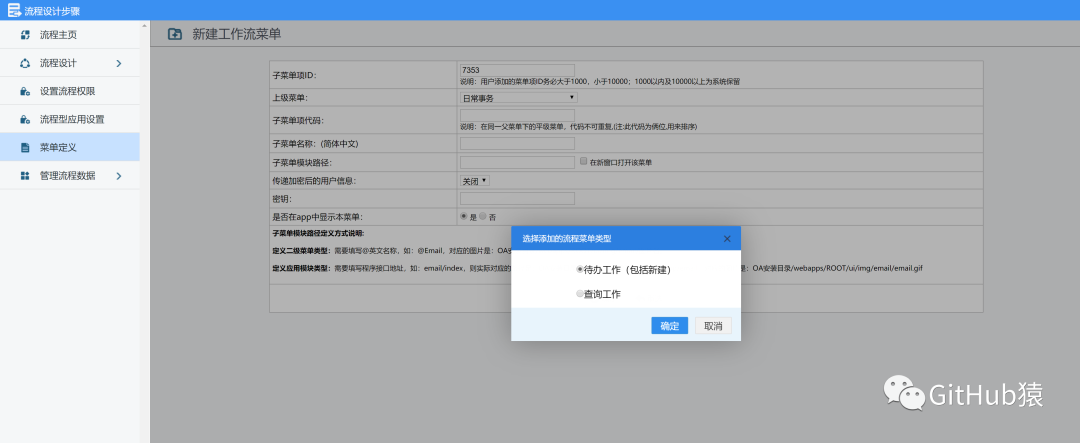Click the 选择添加的流程菜单类型 dialog title
The image size is (1080, 443).
[x=567, y=238]
